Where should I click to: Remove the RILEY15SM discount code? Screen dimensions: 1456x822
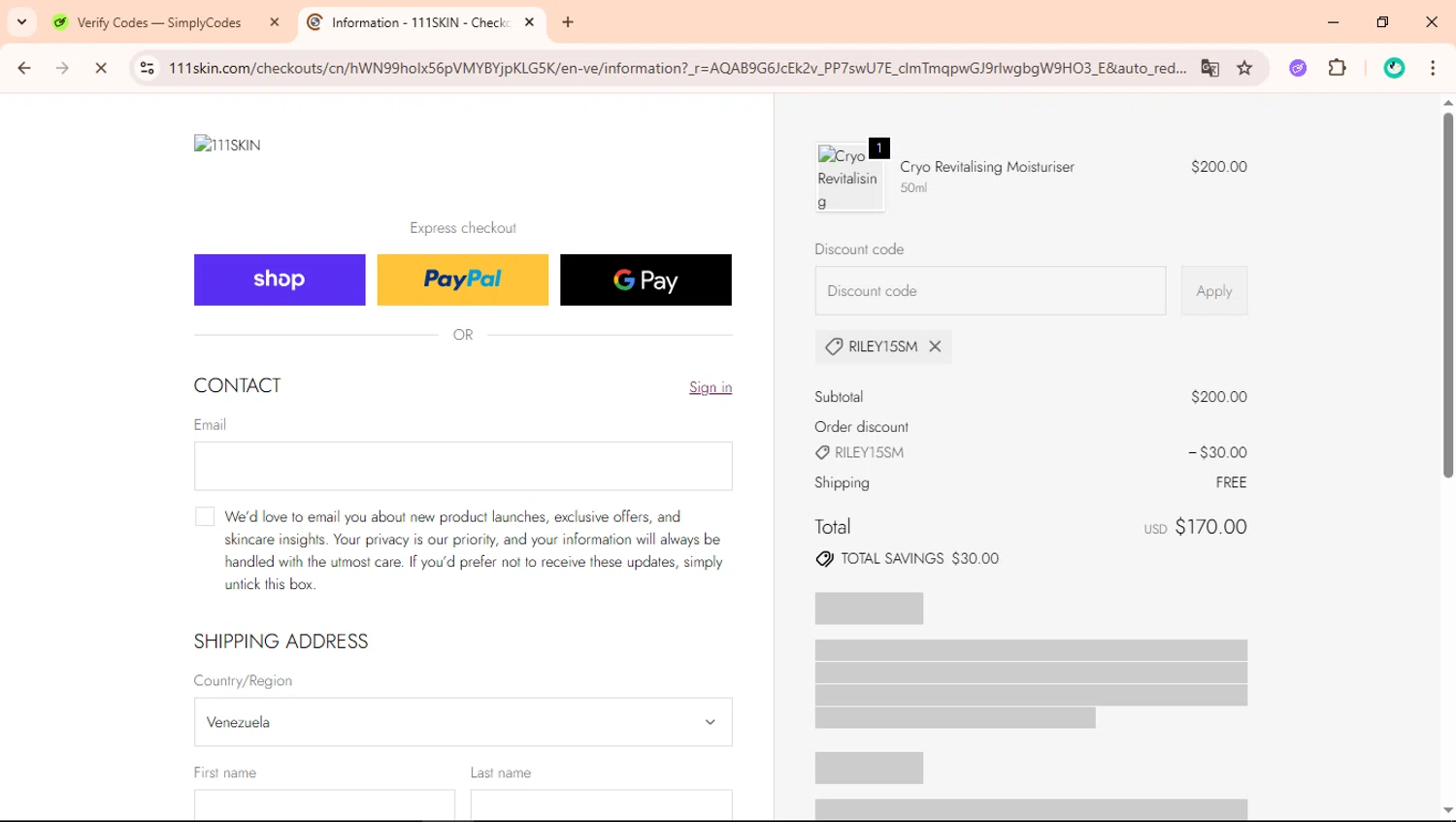pos(935,346)
